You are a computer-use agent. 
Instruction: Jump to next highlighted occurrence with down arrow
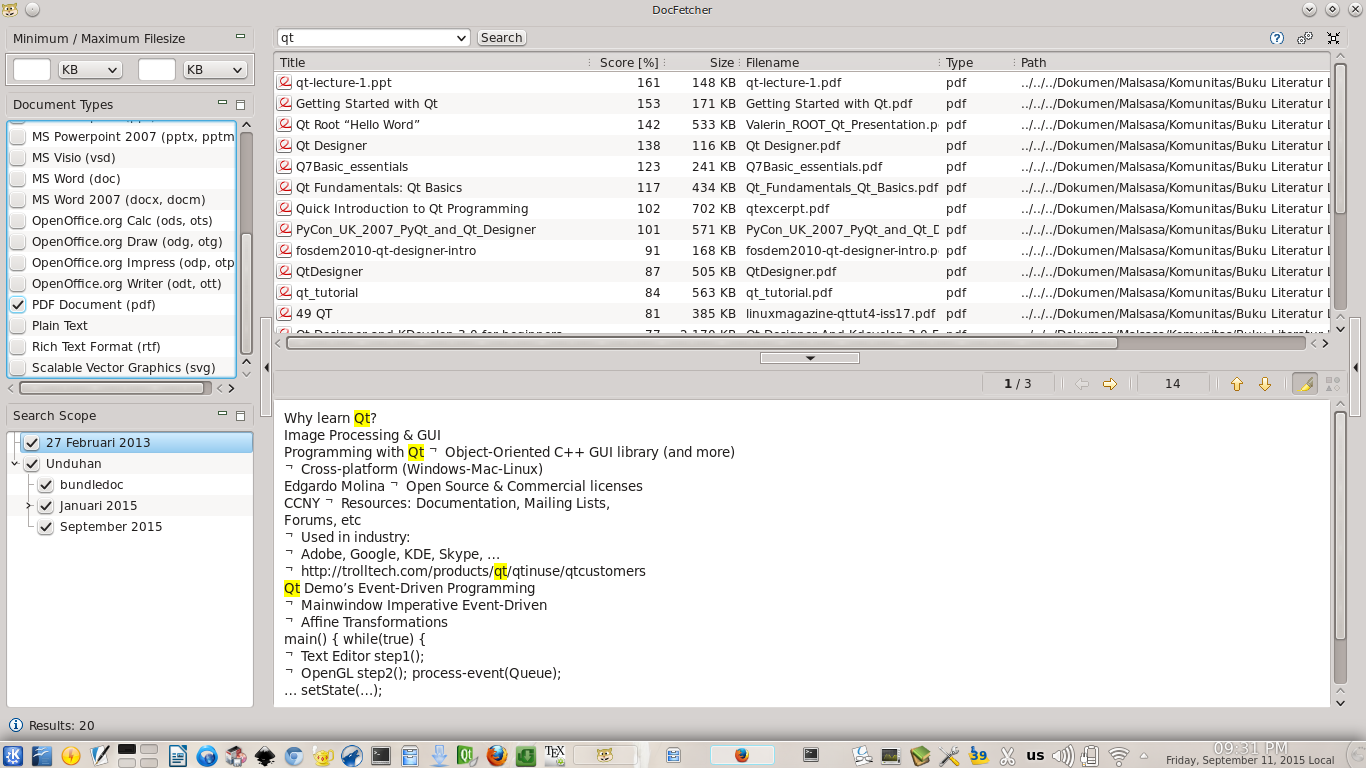1263,383
